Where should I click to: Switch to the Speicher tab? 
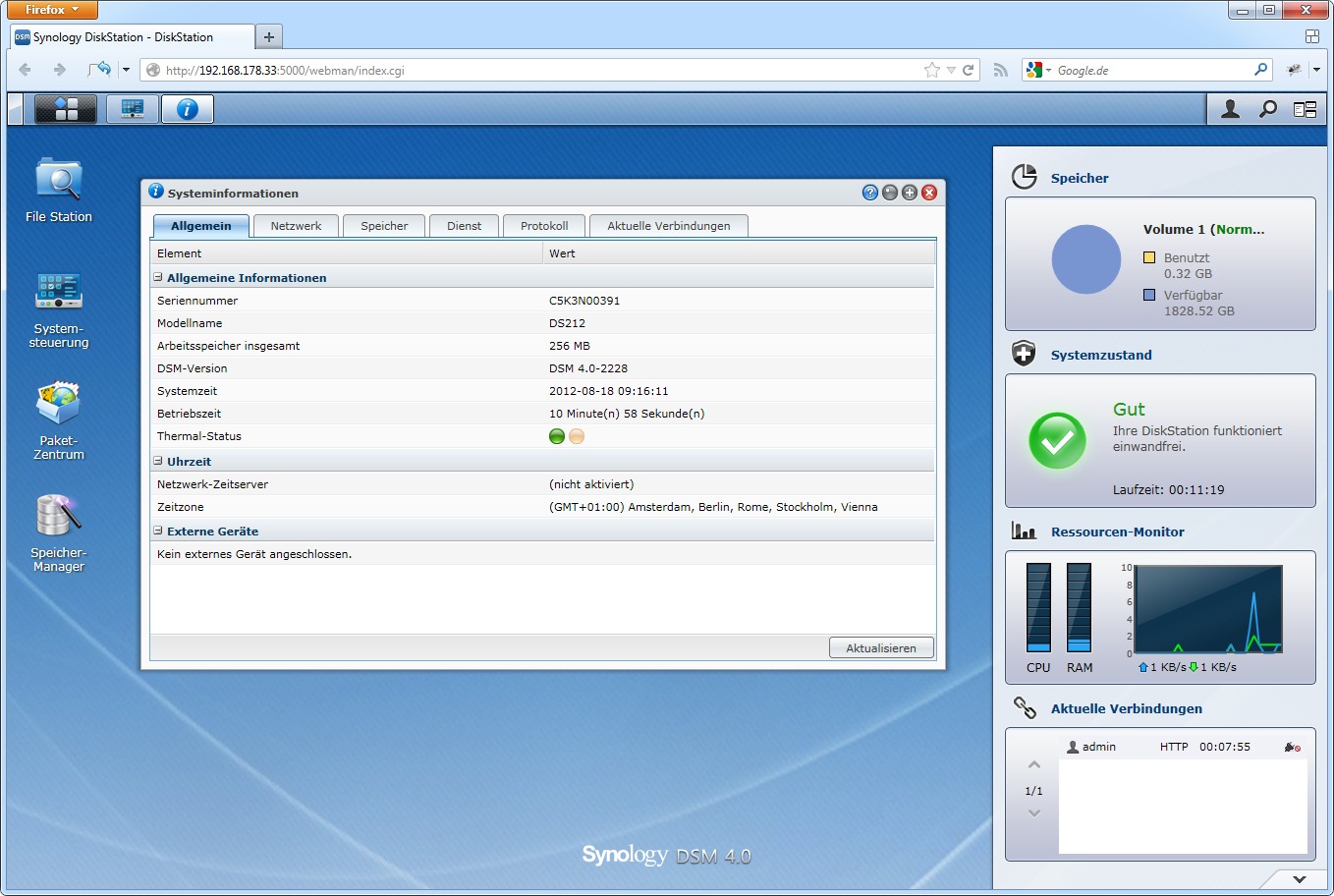[x=384, y=226]
